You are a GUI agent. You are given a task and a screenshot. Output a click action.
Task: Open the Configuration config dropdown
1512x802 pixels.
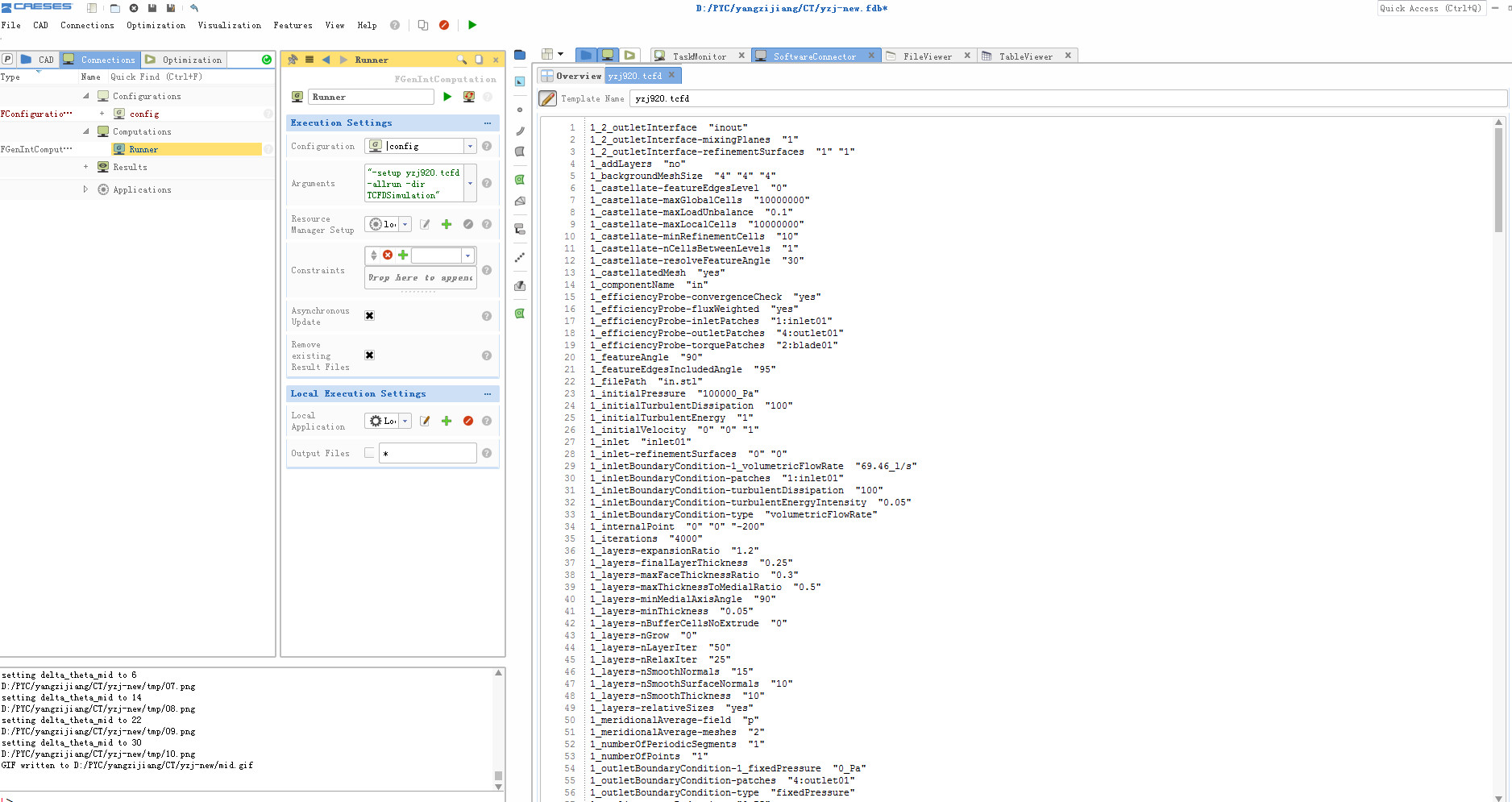(x=470, y=146)
